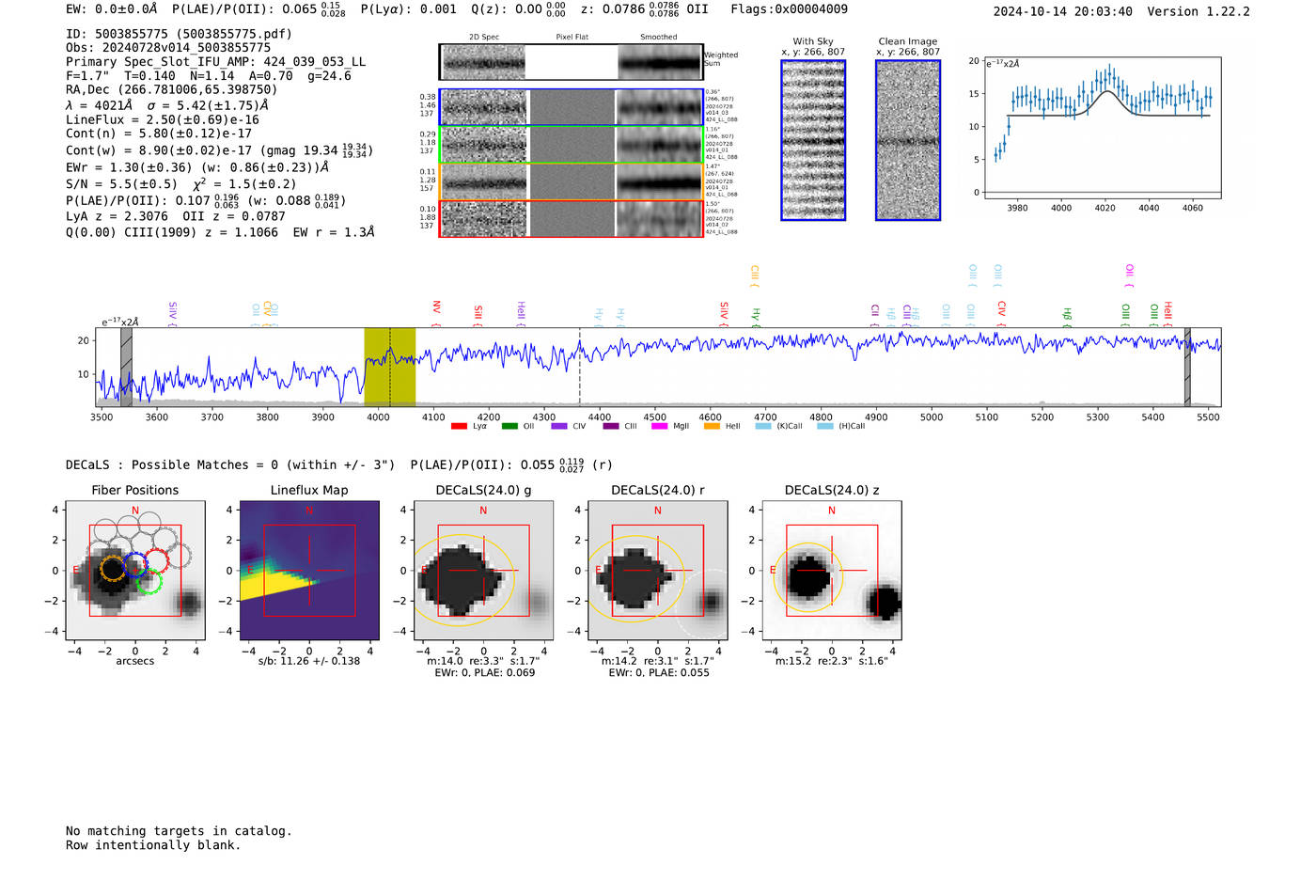This screenshot has height=896, width=1316.
Task: Click the ID 5003855775 text line
Action: pyautogui.click(x=179, y=34)
